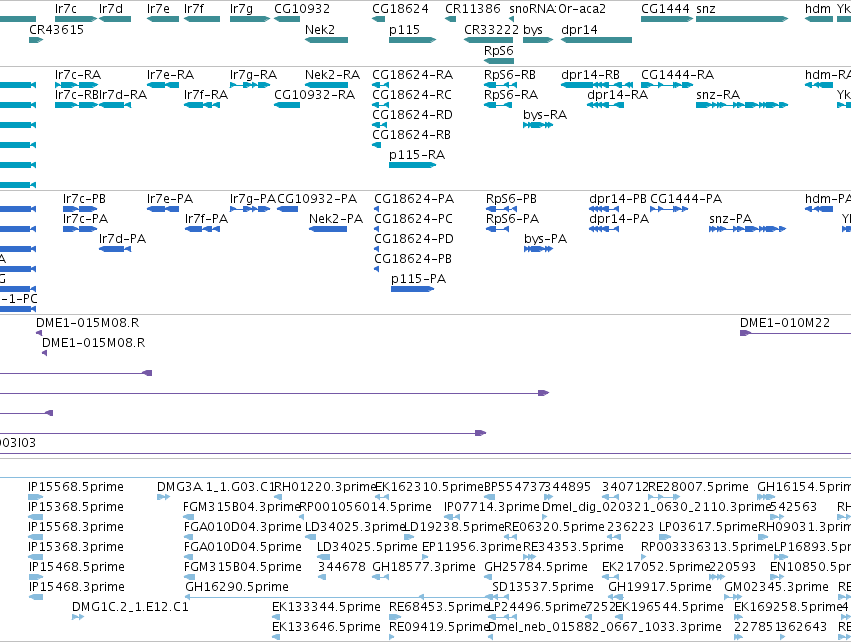Select the IP15468.3prime EST glyph

35,597
